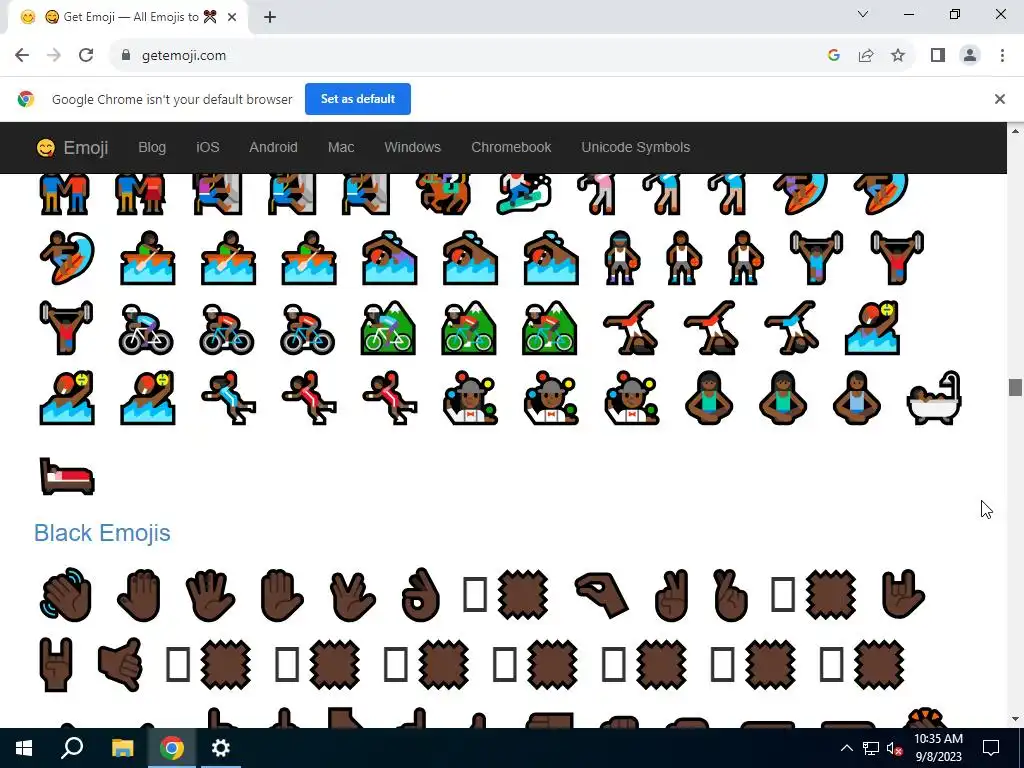Screen dimensions: 1024x768
Task: Pick the love-you gesture emoji
Action: (903, 594)
